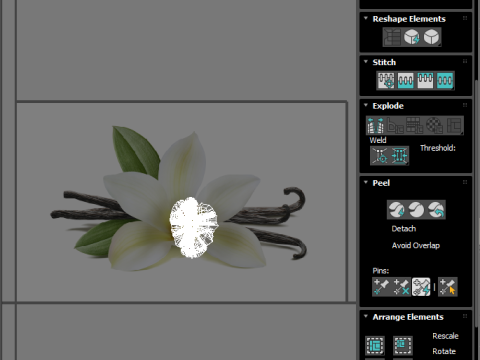480x360 pixels.
Task: Grab the Peel rollout grip handle
Action: [465, 182]
